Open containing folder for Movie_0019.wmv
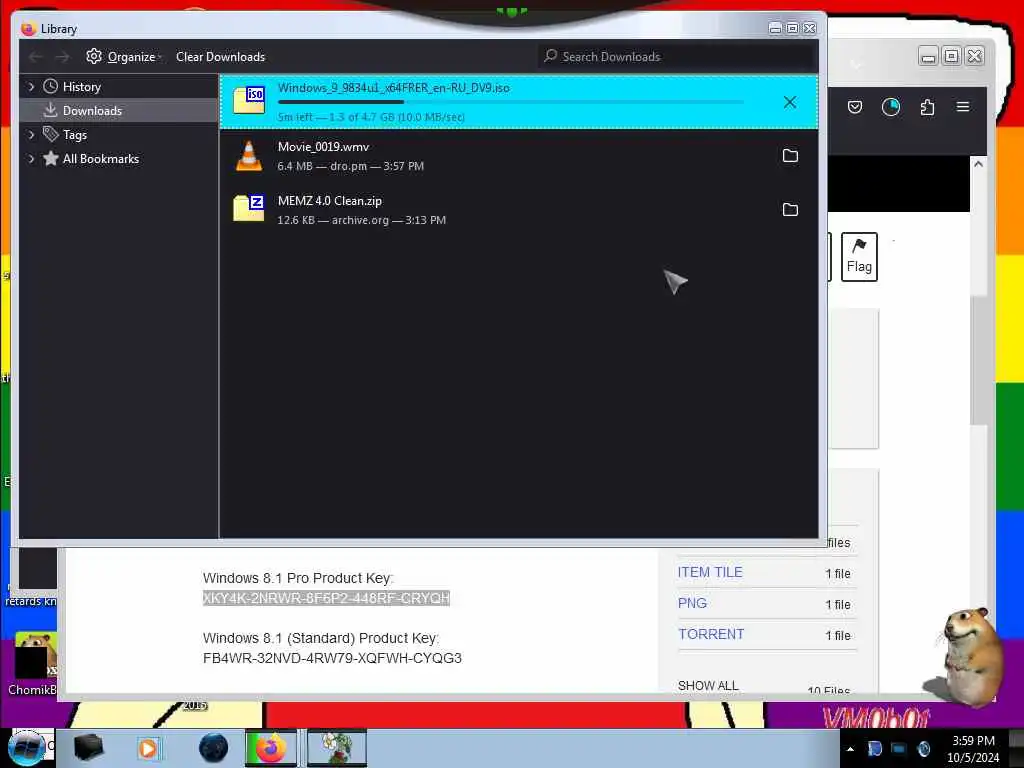This screenshot has width=1024, height=768. coord(790,155)
